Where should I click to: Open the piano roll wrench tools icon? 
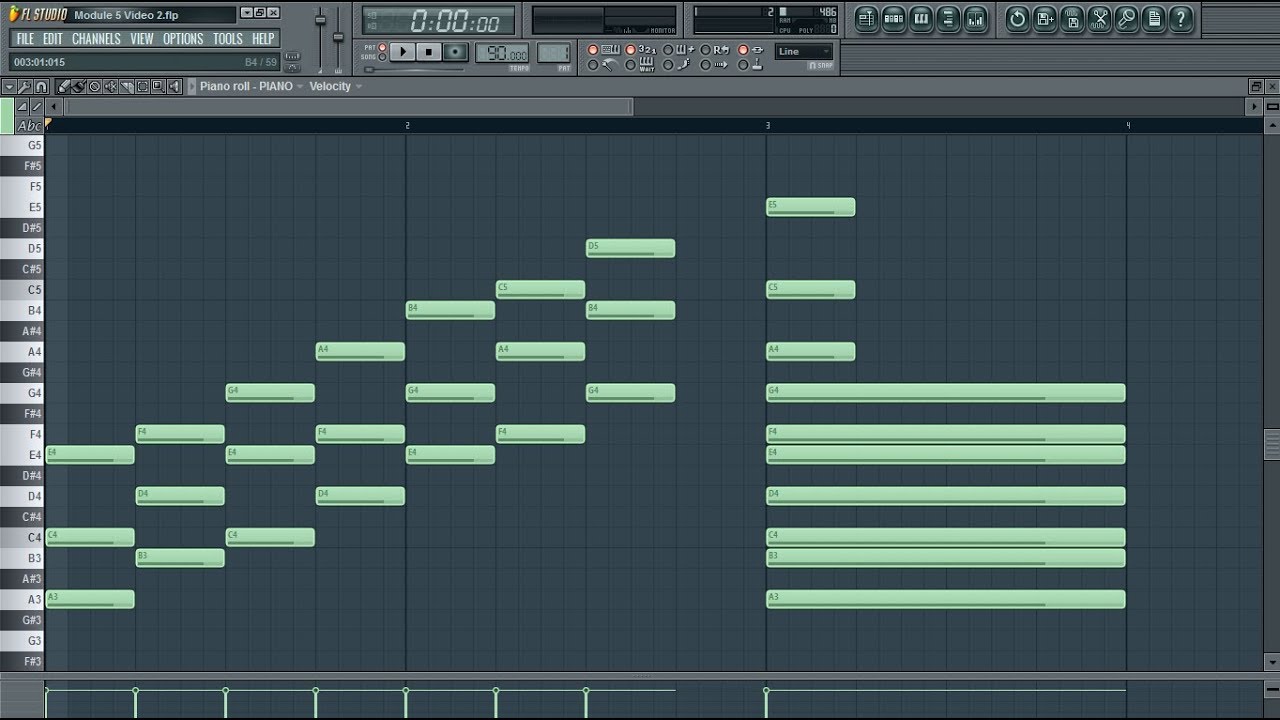[x=25, y=87]
